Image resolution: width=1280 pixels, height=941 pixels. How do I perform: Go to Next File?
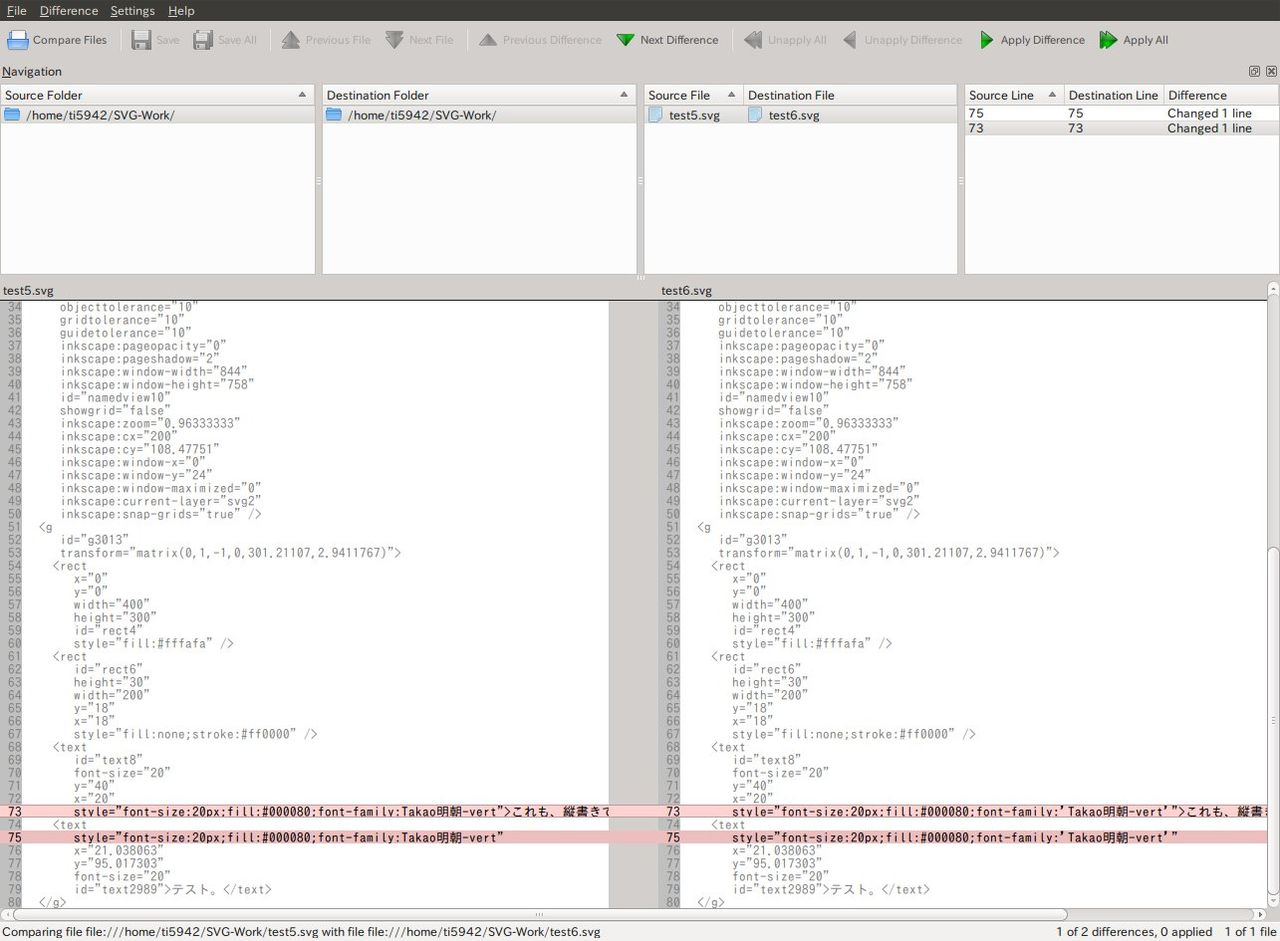click(x=419, y=40)
